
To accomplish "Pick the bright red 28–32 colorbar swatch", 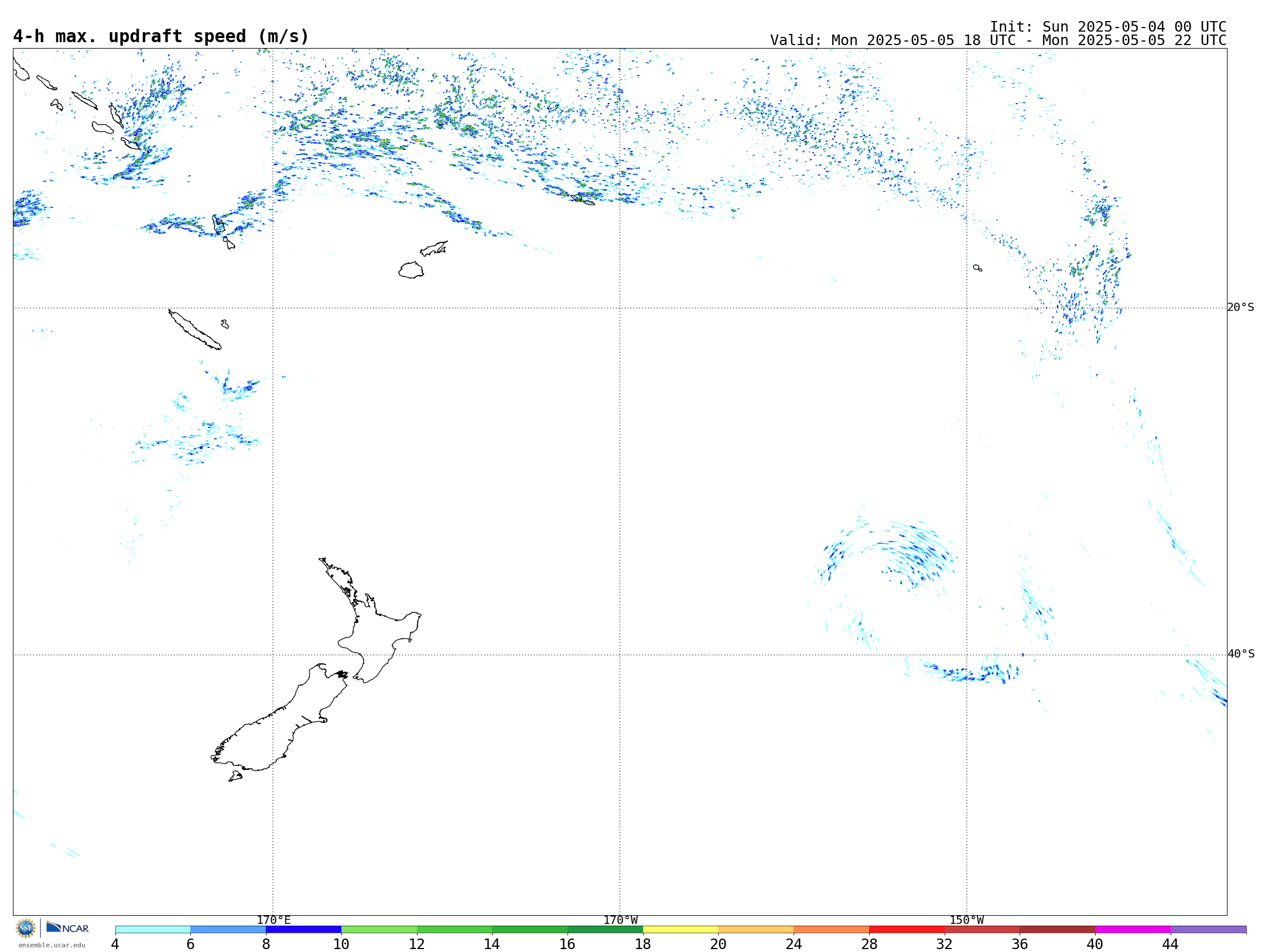I will pos(907,930).
